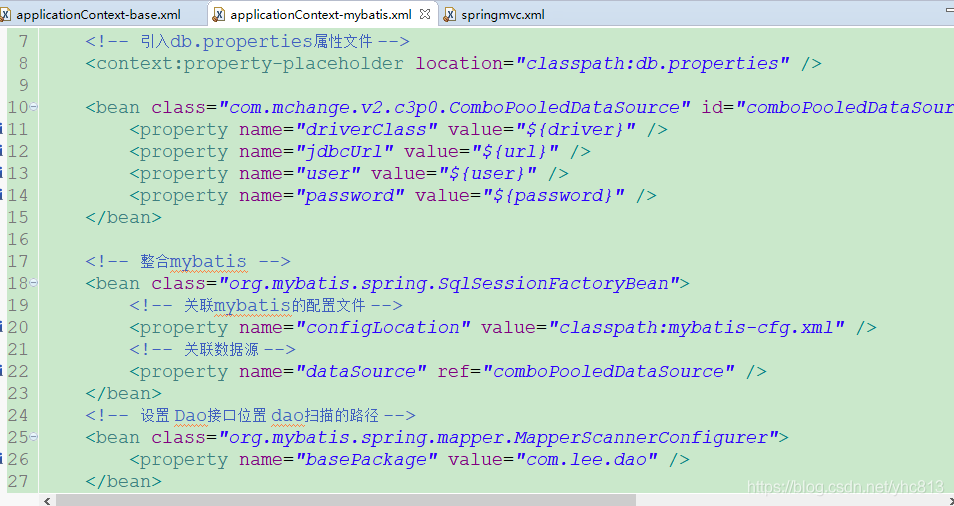This screenshot has height=506, width=954.
Task: Collapse the SqlSessionFactoryBean block on line 18
Action: 34,283
